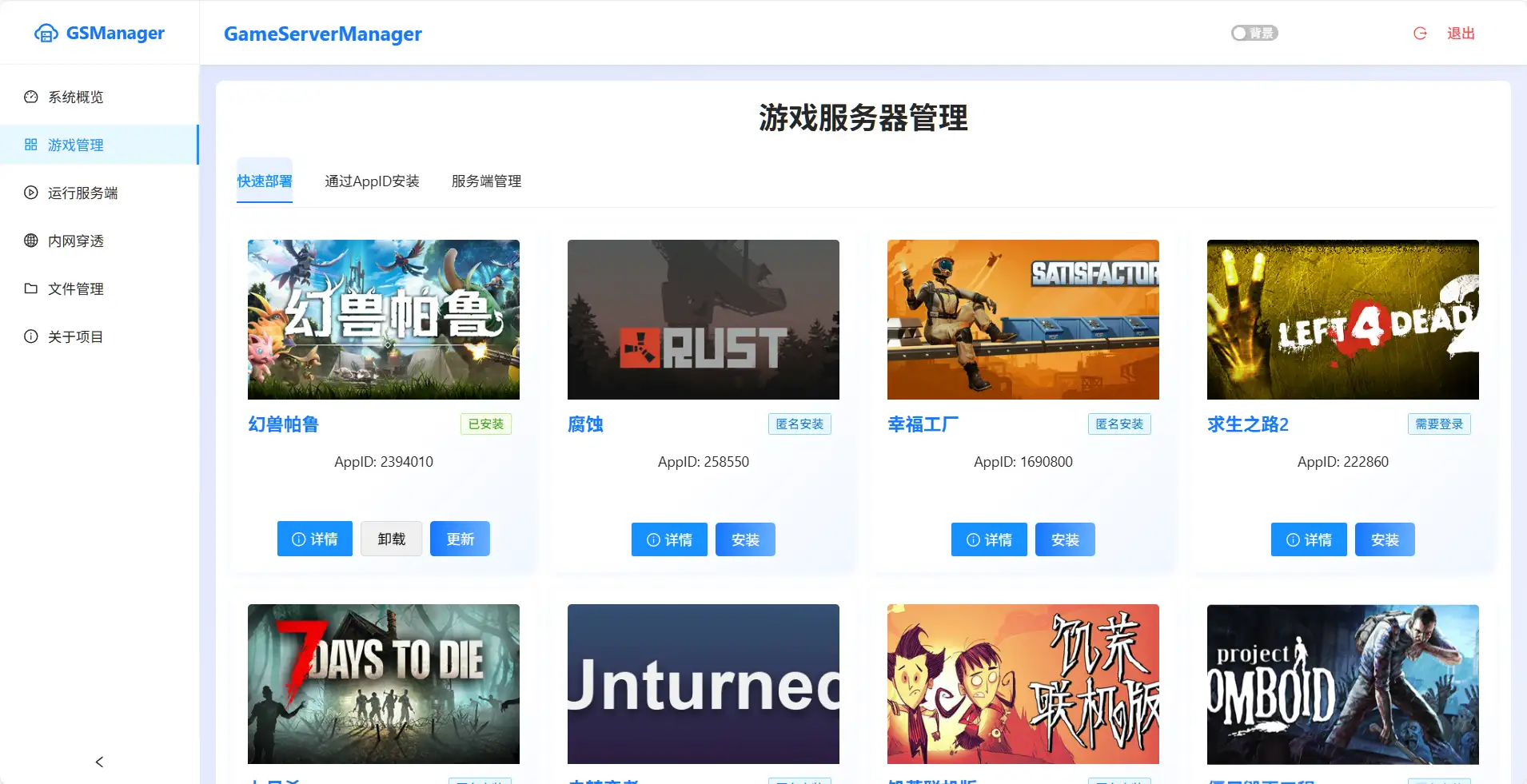
Task: Click 安装 on the 腐蚀 card
Action: pos(744,539)
